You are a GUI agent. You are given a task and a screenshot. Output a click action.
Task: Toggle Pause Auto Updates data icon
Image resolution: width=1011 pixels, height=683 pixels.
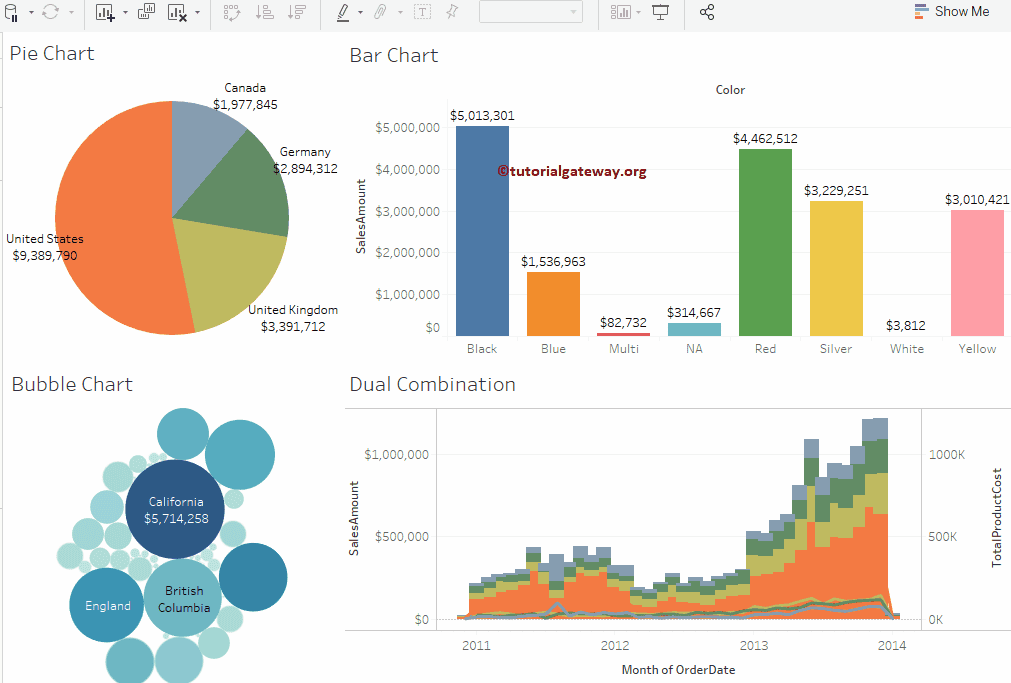pos(12,12)
